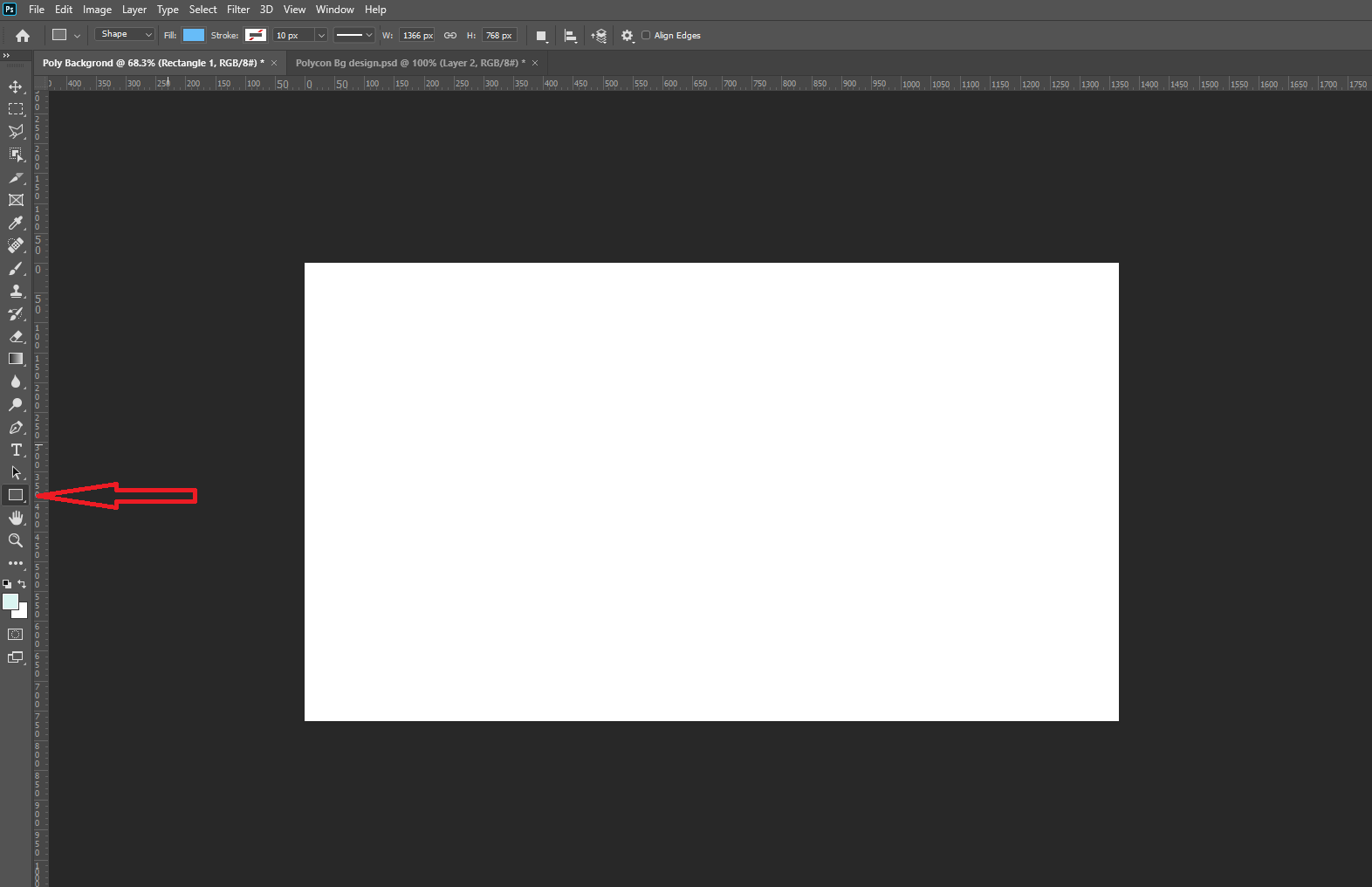Click the Home button in options bar
Viewport: 1372px width, 887px height.
tap(23, 36)
